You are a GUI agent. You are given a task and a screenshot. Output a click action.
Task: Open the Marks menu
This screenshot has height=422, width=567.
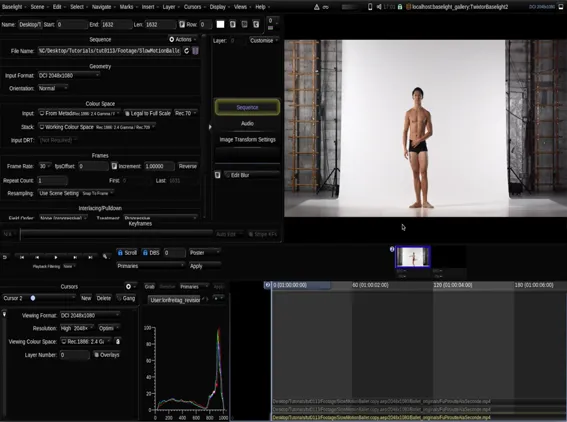(x=128, y=7)
